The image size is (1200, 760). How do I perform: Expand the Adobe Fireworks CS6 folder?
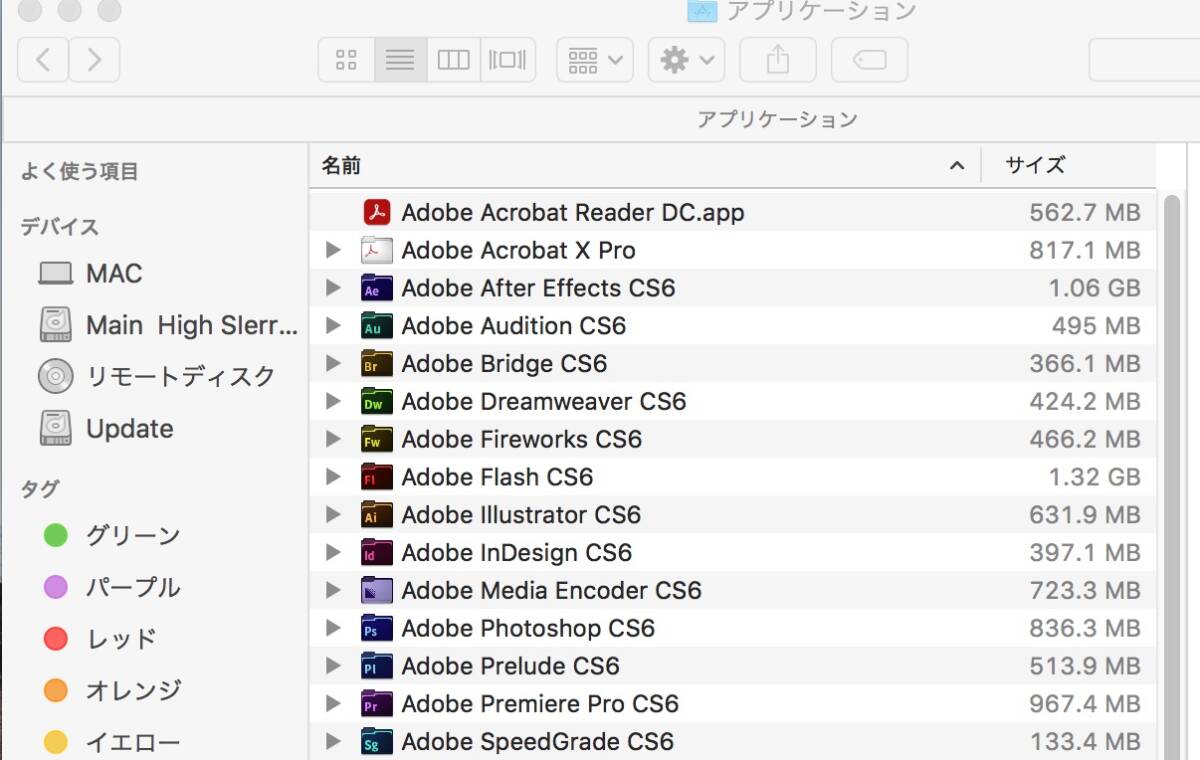pyautogui.click(x=334, y=439)
